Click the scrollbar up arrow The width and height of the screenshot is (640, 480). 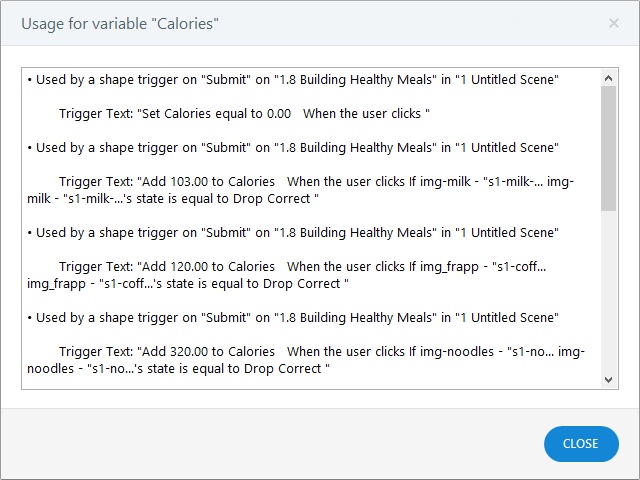point(609,77)
